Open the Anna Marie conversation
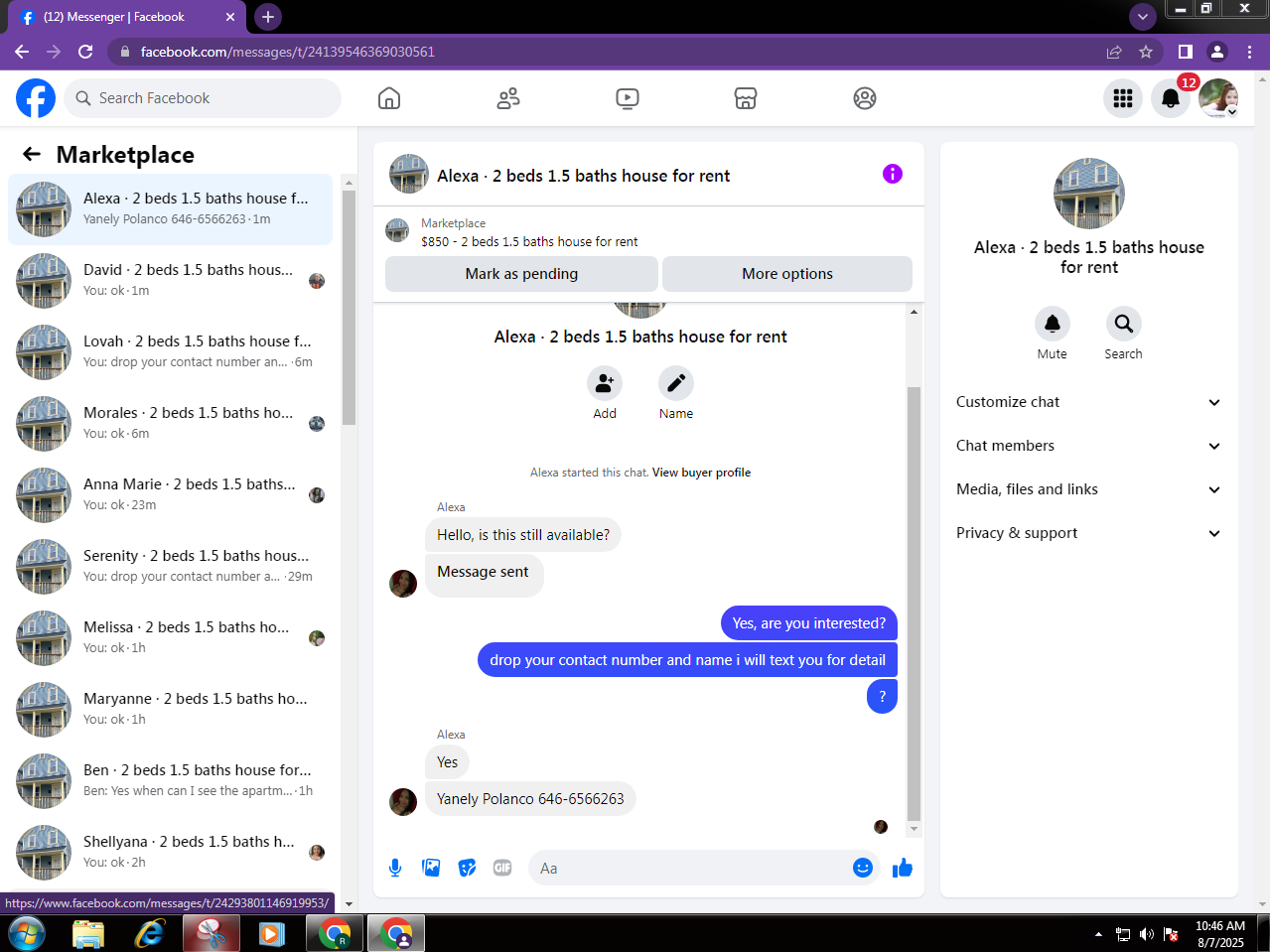The width and height of the screenshot is (1270, 952). [x=171, y=495]
